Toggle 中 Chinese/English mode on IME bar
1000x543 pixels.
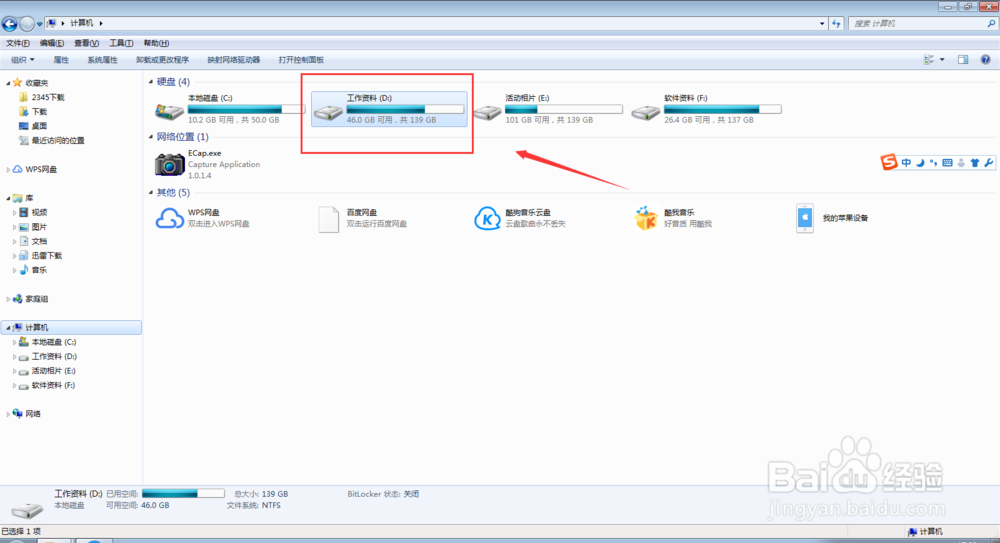[x=906, y=163]
